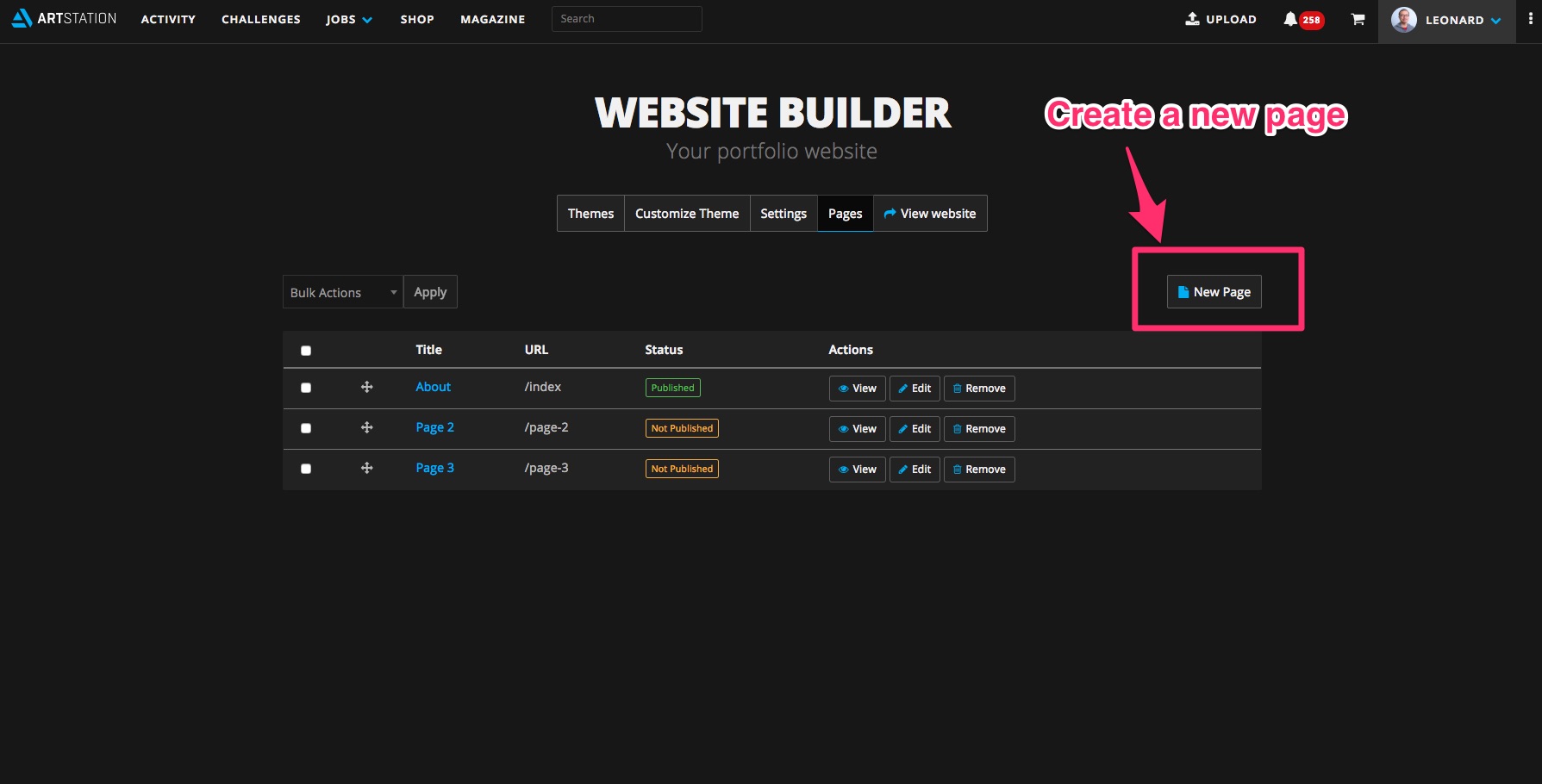
Task: Click the /index URL text
Action: (543, 387)
